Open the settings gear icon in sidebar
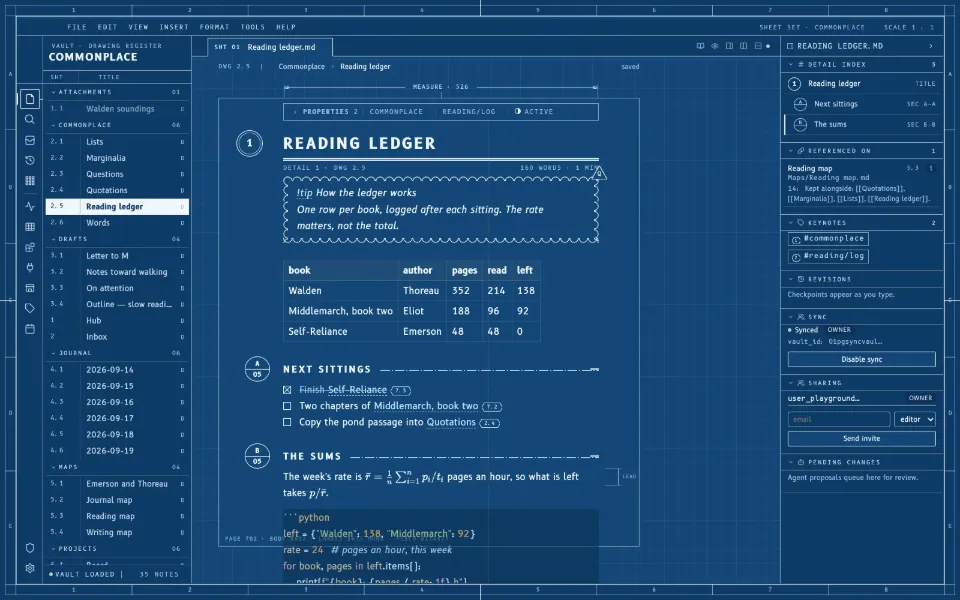960x600 pixels. tap(29, 568)
